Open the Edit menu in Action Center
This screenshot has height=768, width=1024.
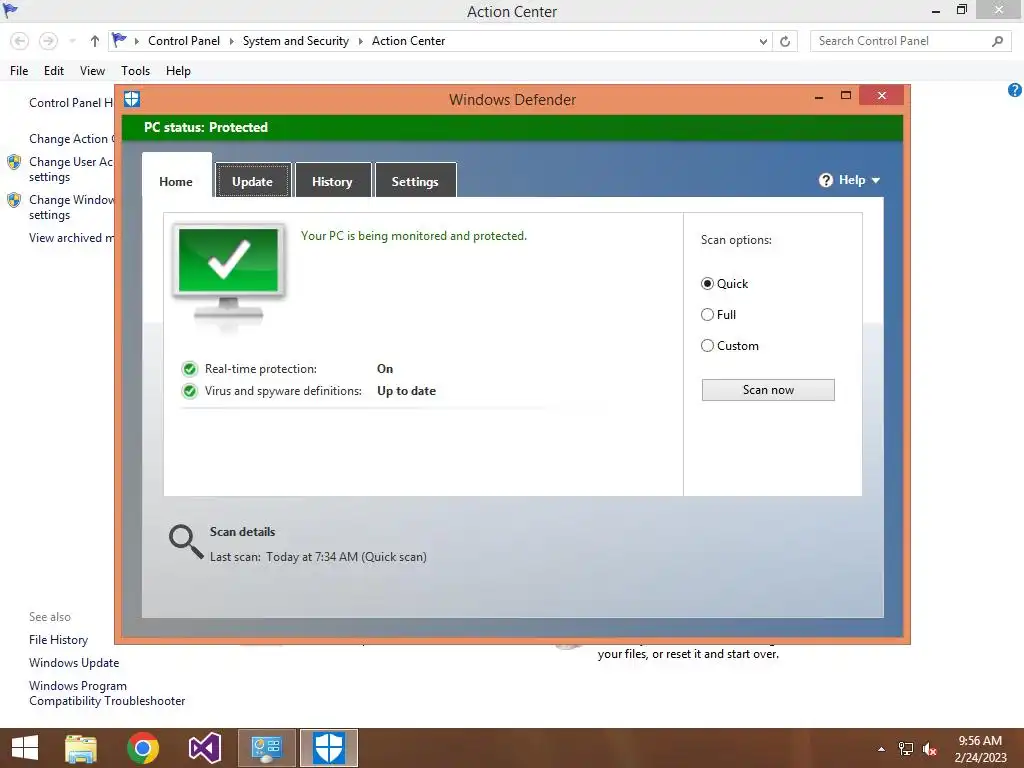pyautogui.click(x=54, y=71)
